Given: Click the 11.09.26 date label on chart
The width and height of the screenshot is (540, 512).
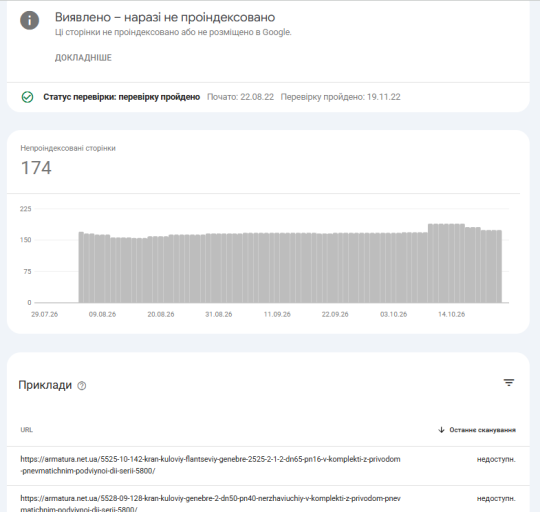Looking at the screenshot, I should tap(277, 314).
